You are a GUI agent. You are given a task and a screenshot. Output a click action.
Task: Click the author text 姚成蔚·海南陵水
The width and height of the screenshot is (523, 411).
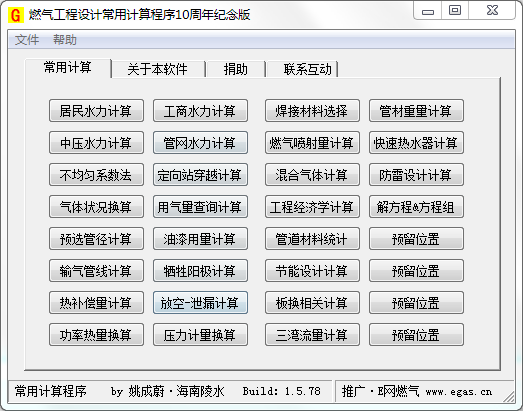[x=176, y=391]
